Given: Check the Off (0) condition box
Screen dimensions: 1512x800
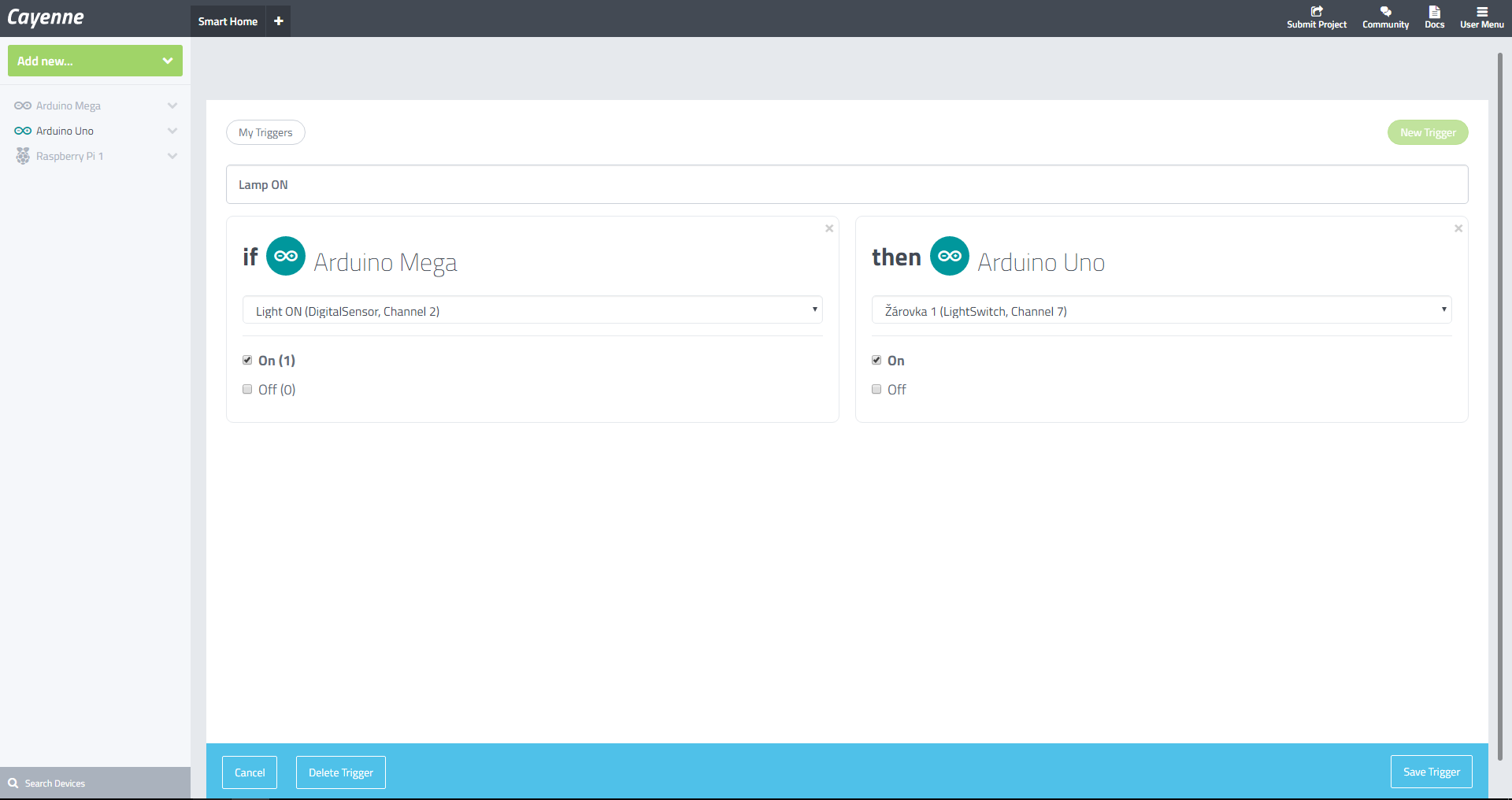Looking at the screenshot, I should tap(247, 389).
